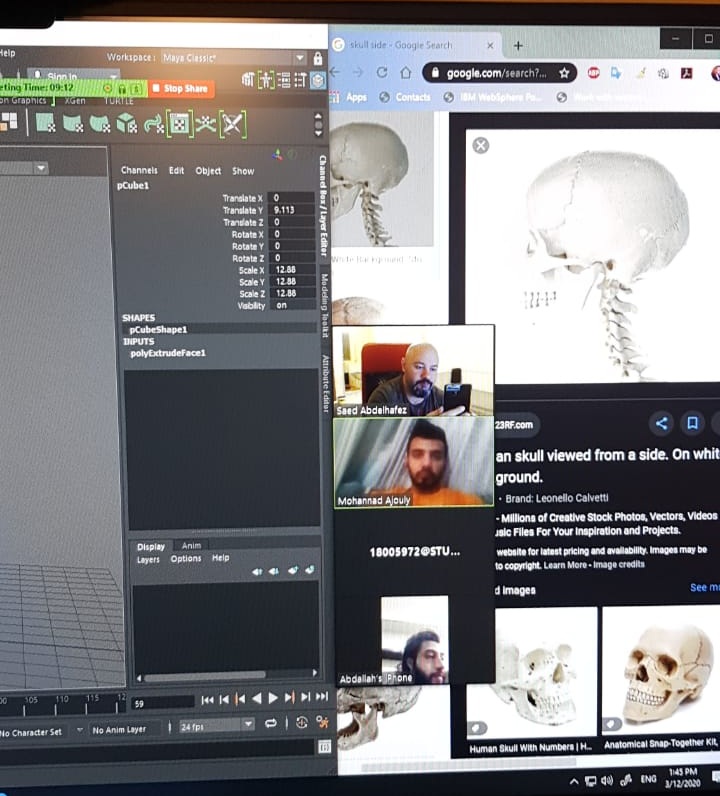Go to end of playback range

click(322, 698)
